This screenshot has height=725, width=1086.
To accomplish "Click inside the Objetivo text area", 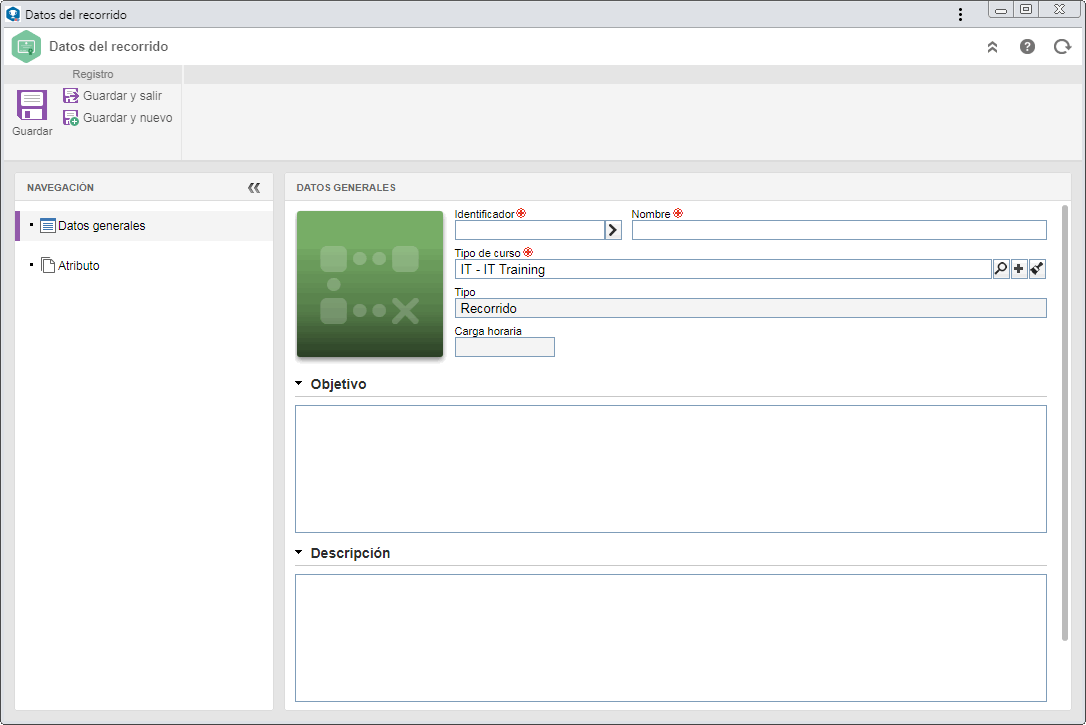I will click(x=670, y=469).
